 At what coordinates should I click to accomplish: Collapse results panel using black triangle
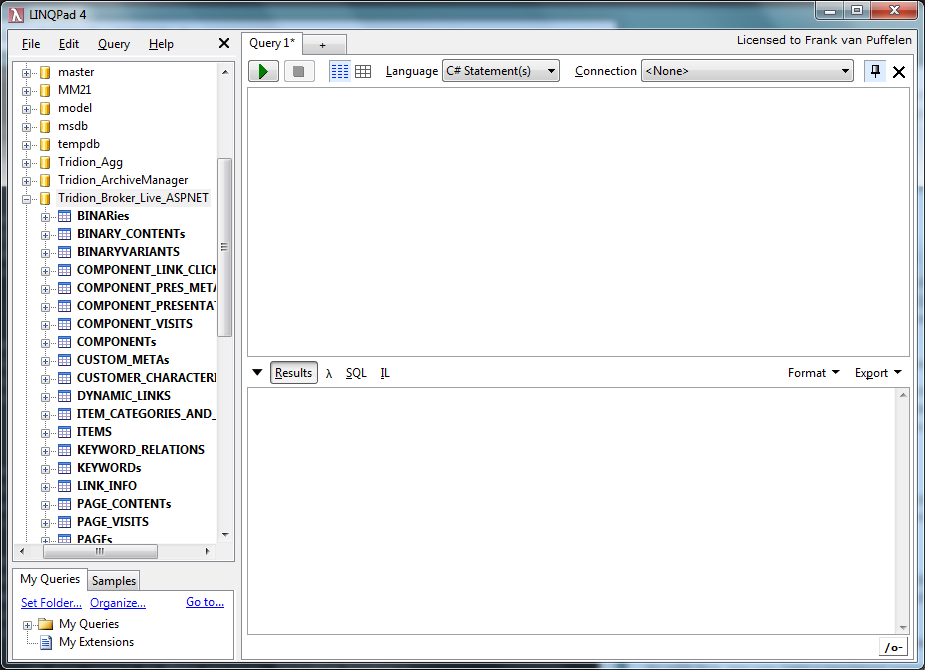tap(257, 373)
